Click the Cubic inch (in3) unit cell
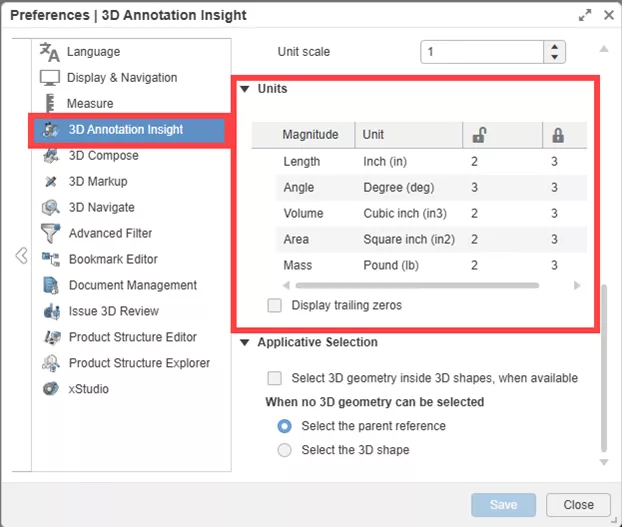This screenshot has height=527, width=622. 405,214
